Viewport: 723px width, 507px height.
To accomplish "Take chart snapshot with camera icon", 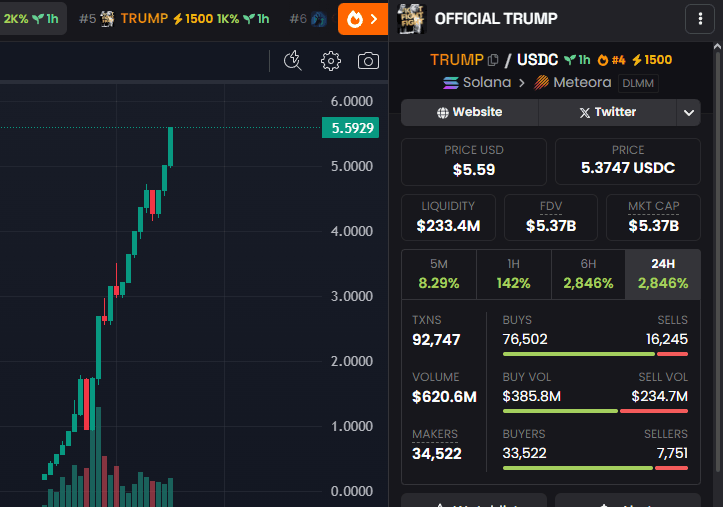I will tap(368, 61).
